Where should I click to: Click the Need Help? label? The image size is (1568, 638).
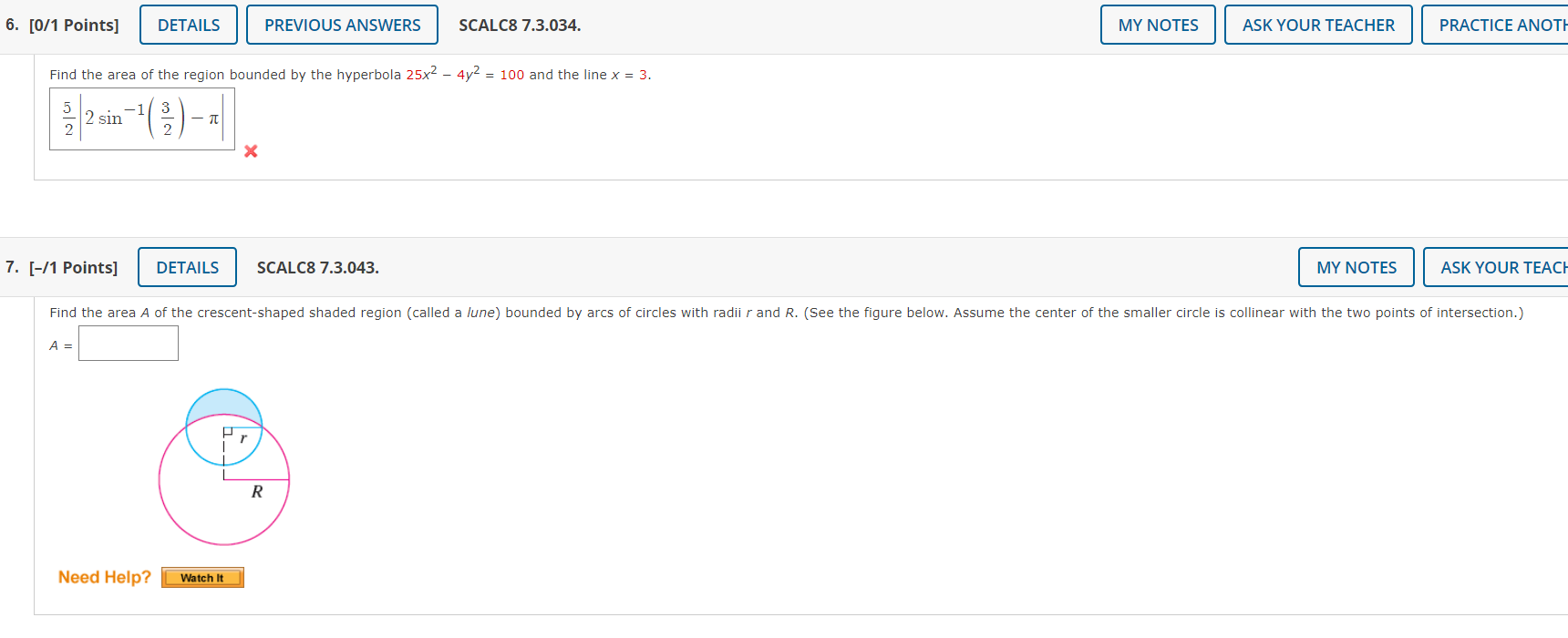coord(104,576)
